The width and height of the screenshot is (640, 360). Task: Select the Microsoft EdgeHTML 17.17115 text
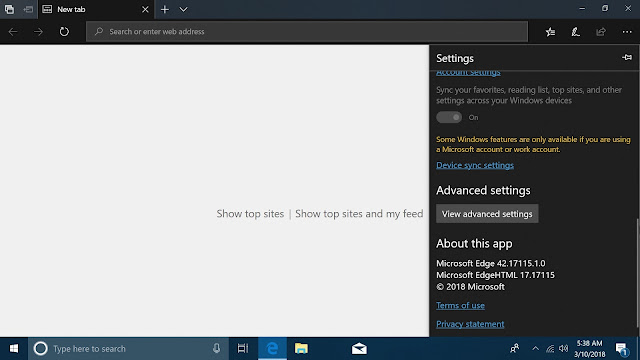click(x=495, y=275)
